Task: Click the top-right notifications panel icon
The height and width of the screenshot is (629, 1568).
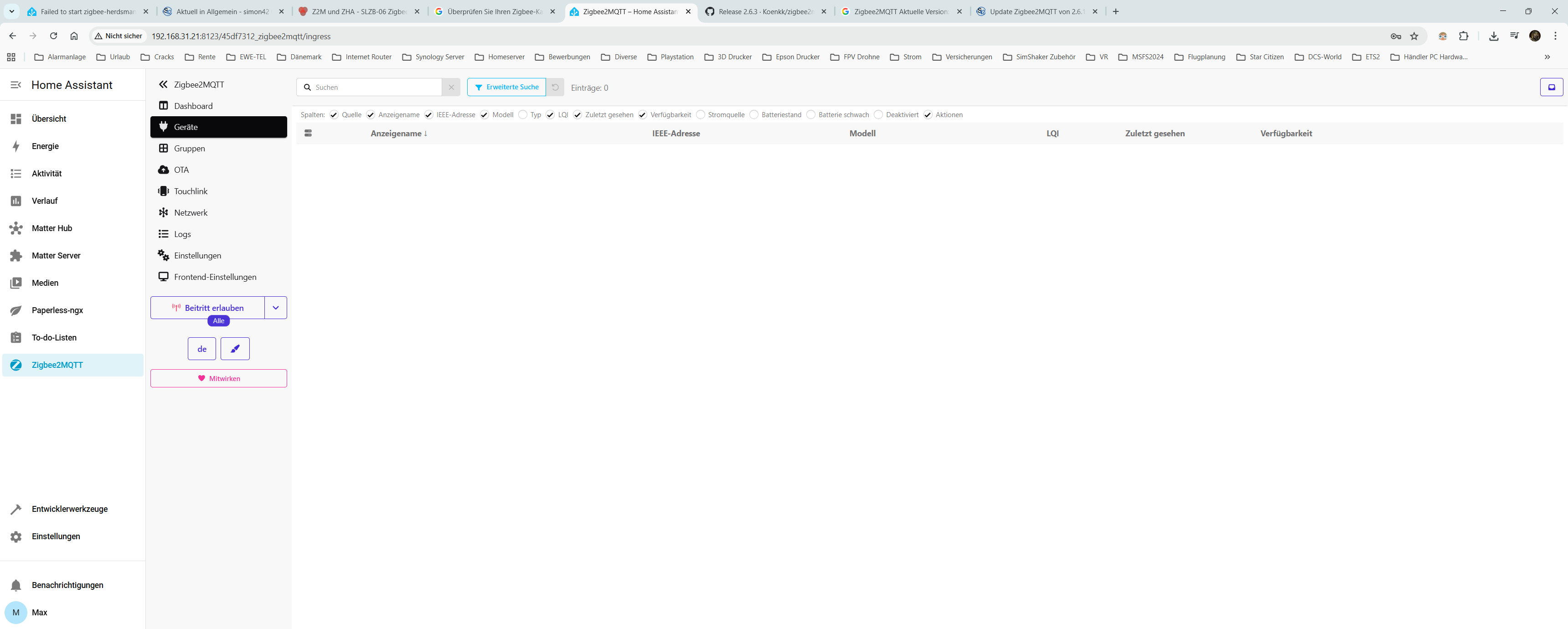Action: 1551,87
